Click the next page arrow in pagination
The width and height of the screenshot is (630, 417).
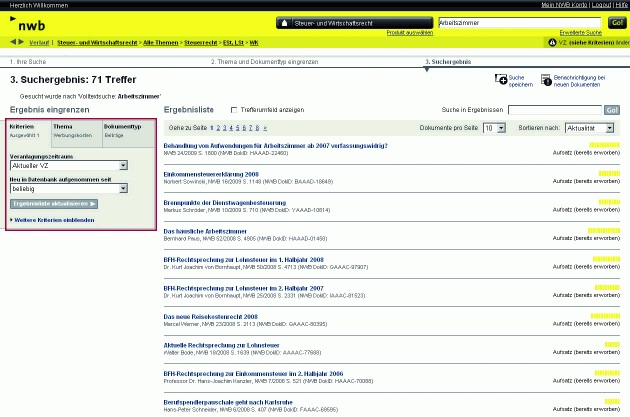point(264,128)
